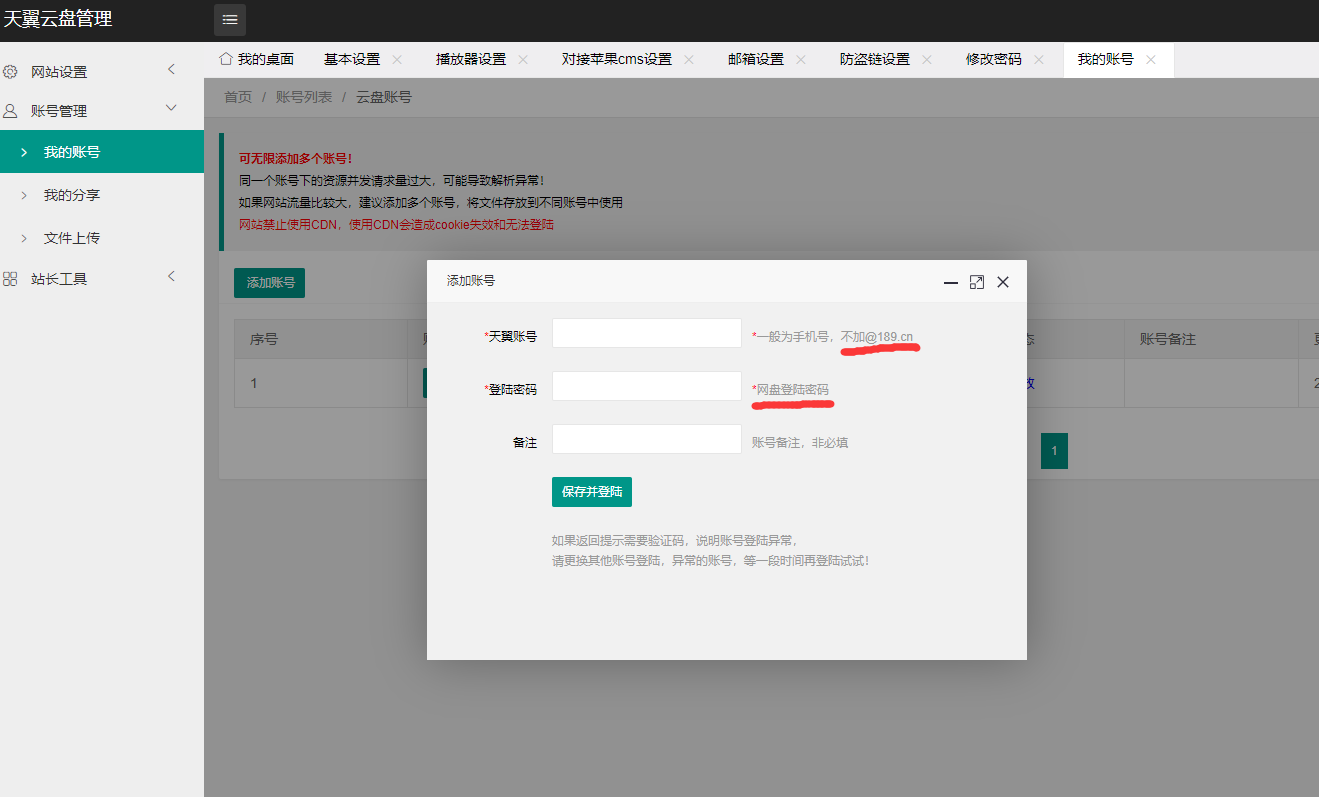Expand the 网站设置 sidebar menu arrow
This screenshot has width=1319, height=797.
[171, 69]
